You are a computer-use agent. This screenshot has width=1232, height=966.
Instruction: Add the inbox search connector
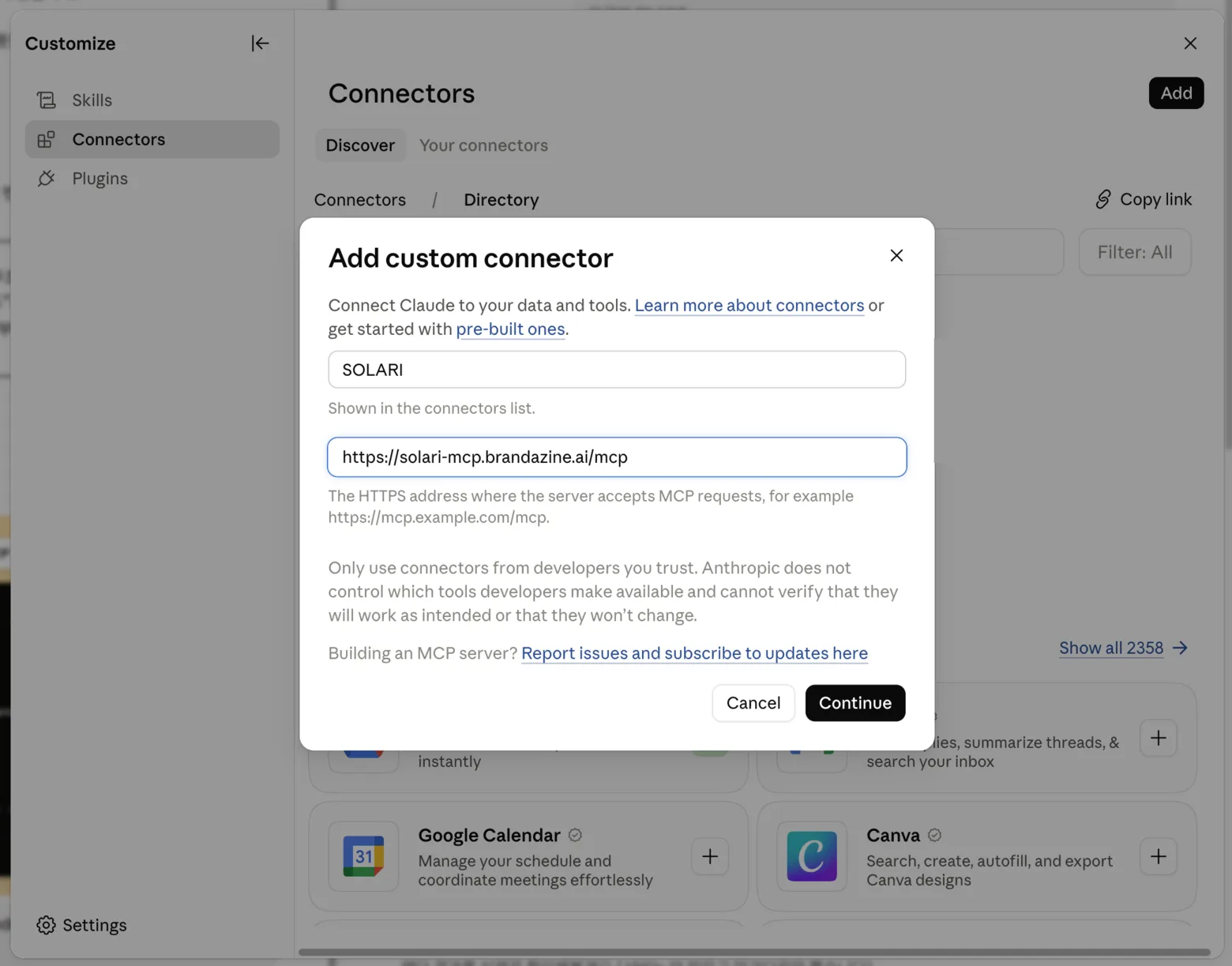tap(1158, 738)
